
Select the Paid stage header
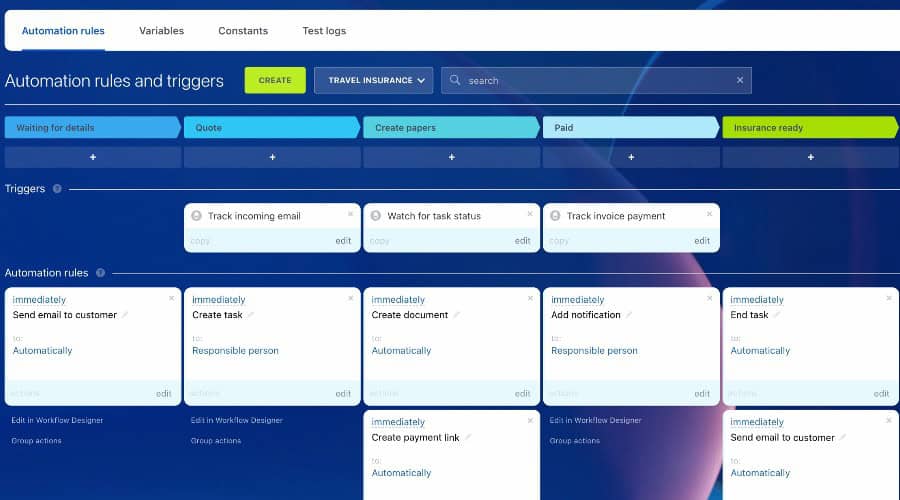pyautogui.click(x=631, y=127)
